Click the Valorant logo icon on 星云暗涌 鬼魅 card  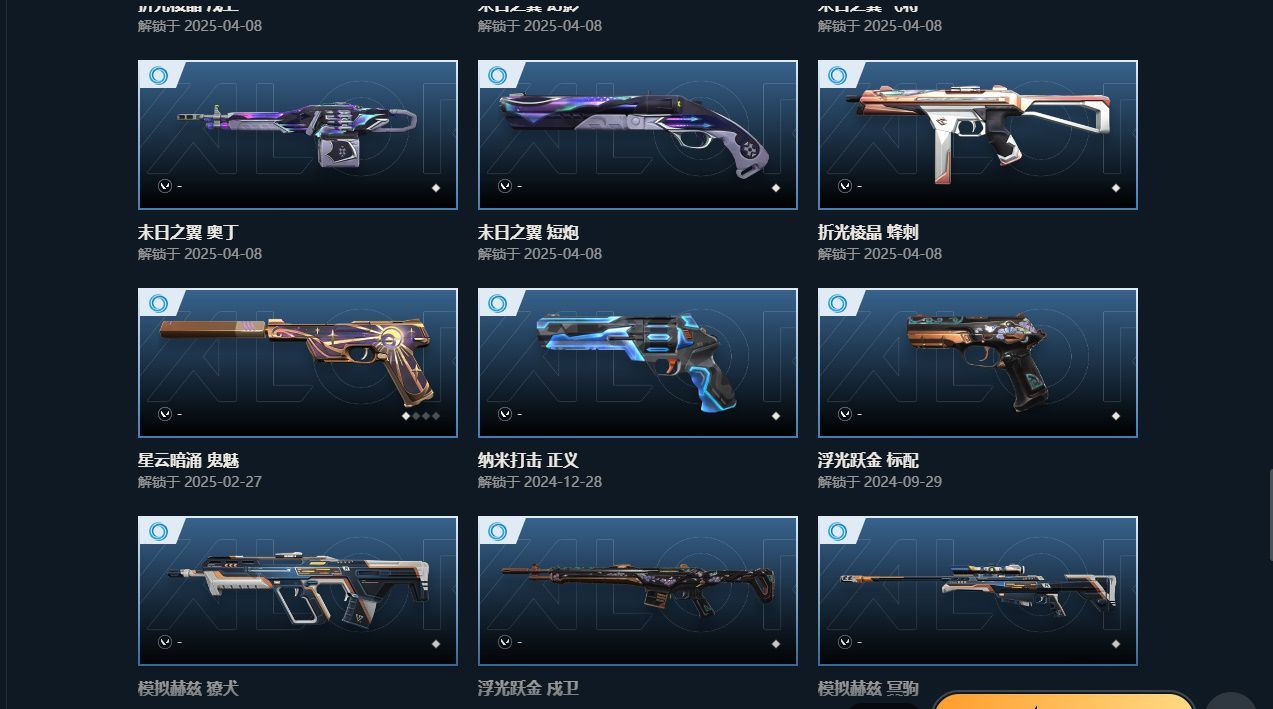coord(165,414)
